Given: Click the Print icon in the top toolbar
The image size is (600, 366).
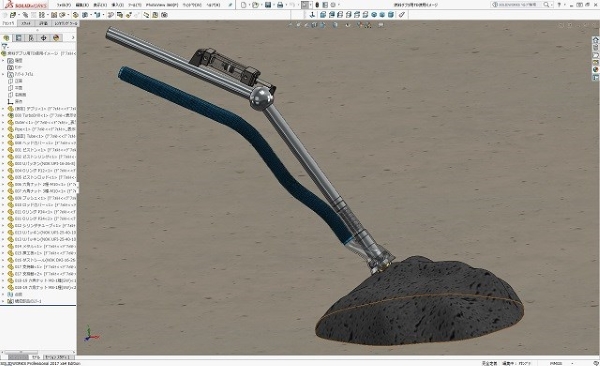Looking at the screenshot, I should coord(280,5).
